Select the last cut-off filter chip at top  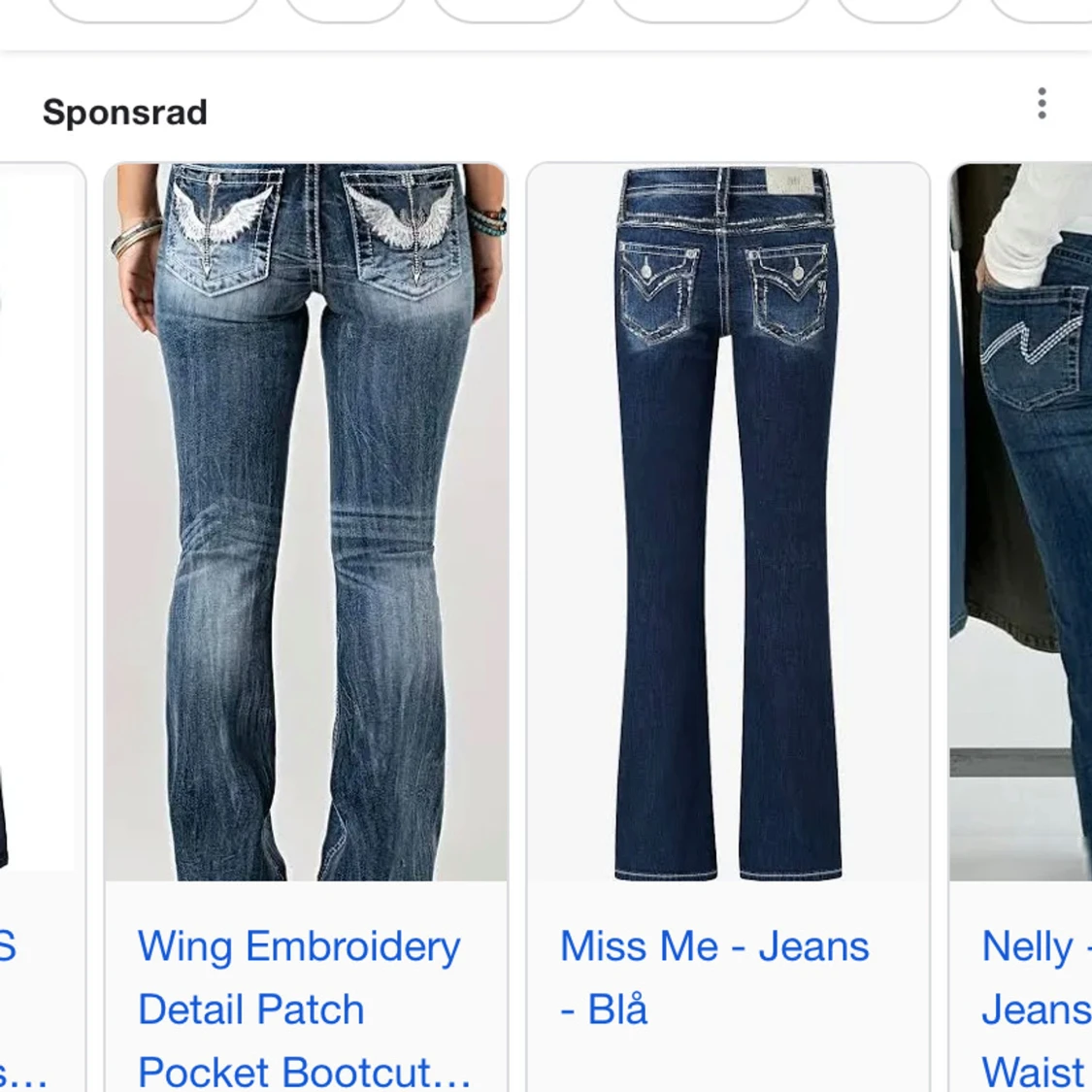click(1040, 10)
